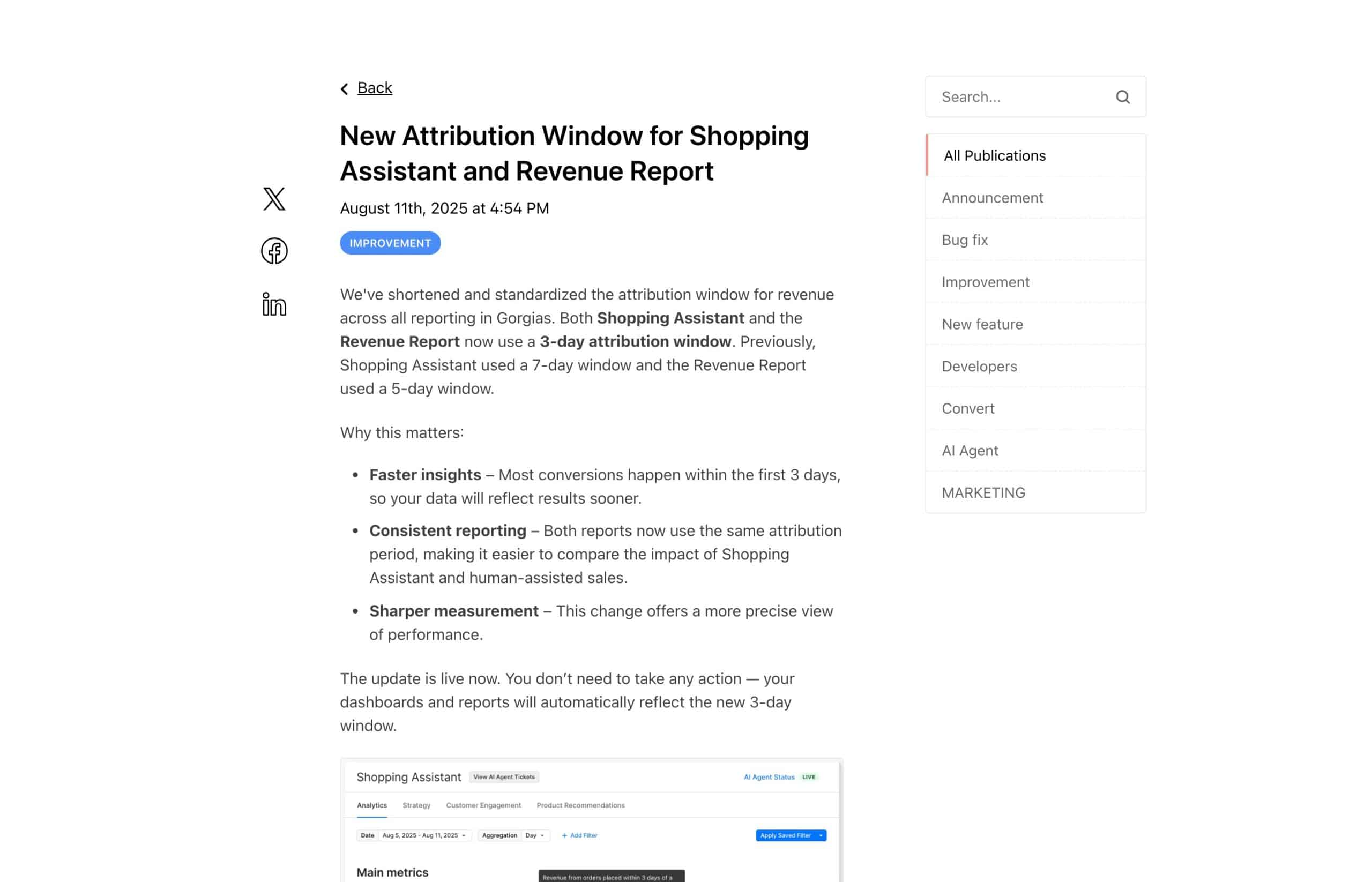
Task: Select All Publications category
Action: [x=1035, y=155]
